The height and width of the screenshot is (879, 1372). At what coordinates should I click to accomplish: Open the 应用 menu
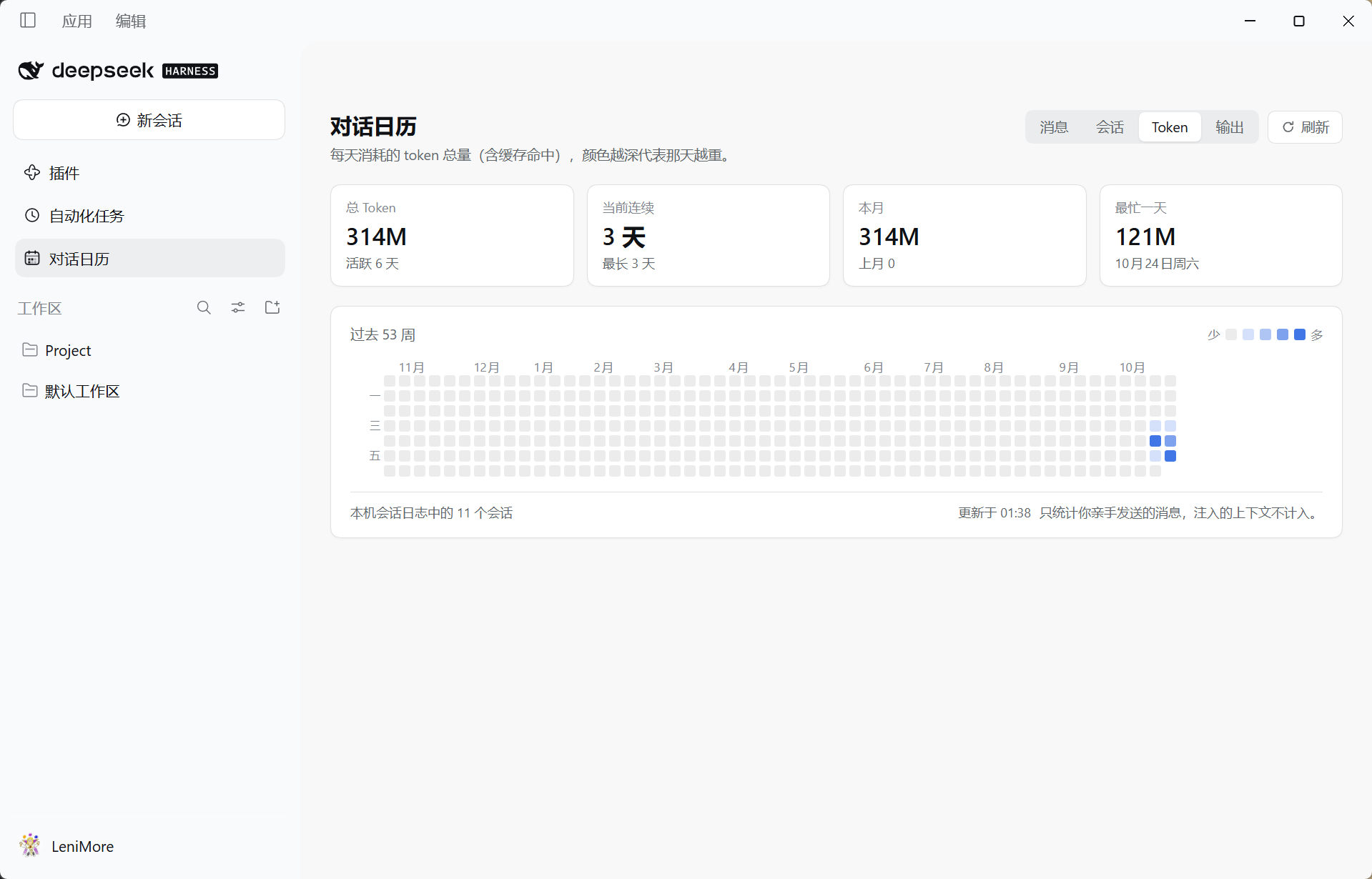pyautogui.click(x=77, y=21)
